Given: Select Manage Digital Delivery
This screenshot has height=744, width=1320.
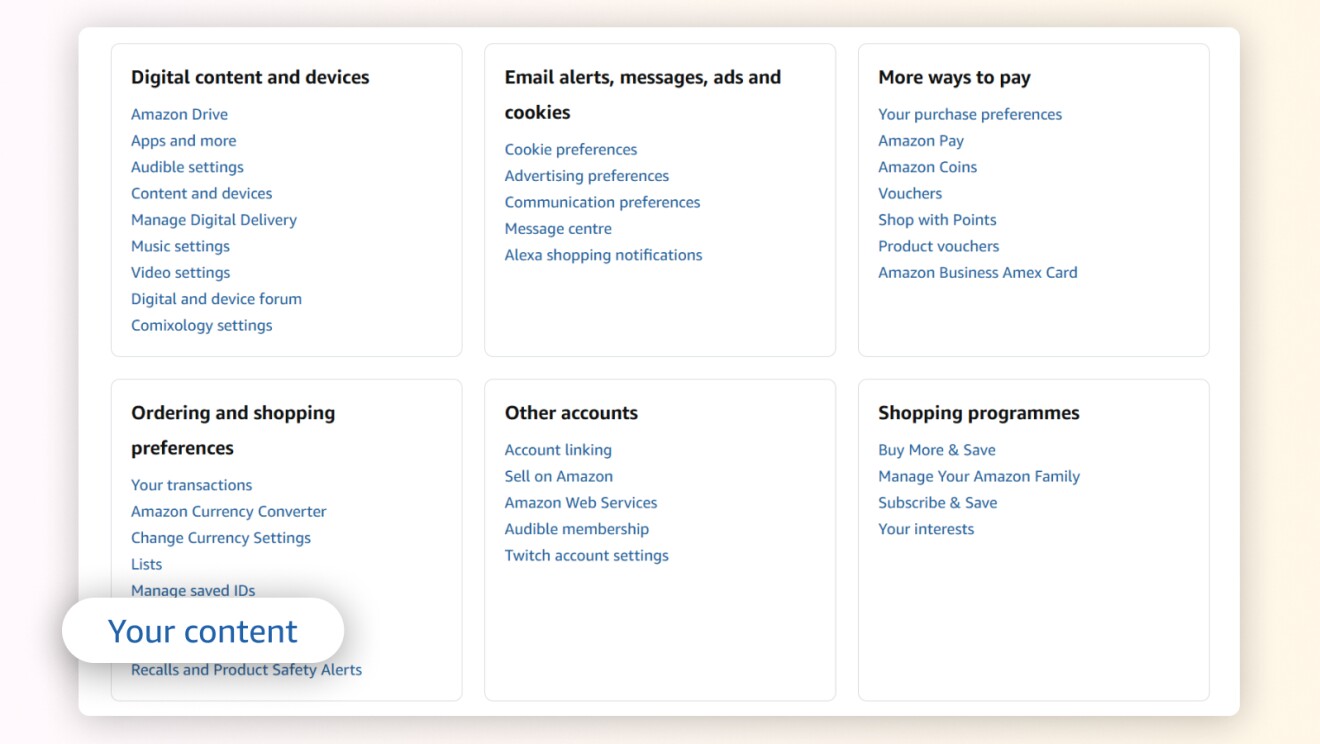Looking at the screenshot, I should click(x=213, y=219).
